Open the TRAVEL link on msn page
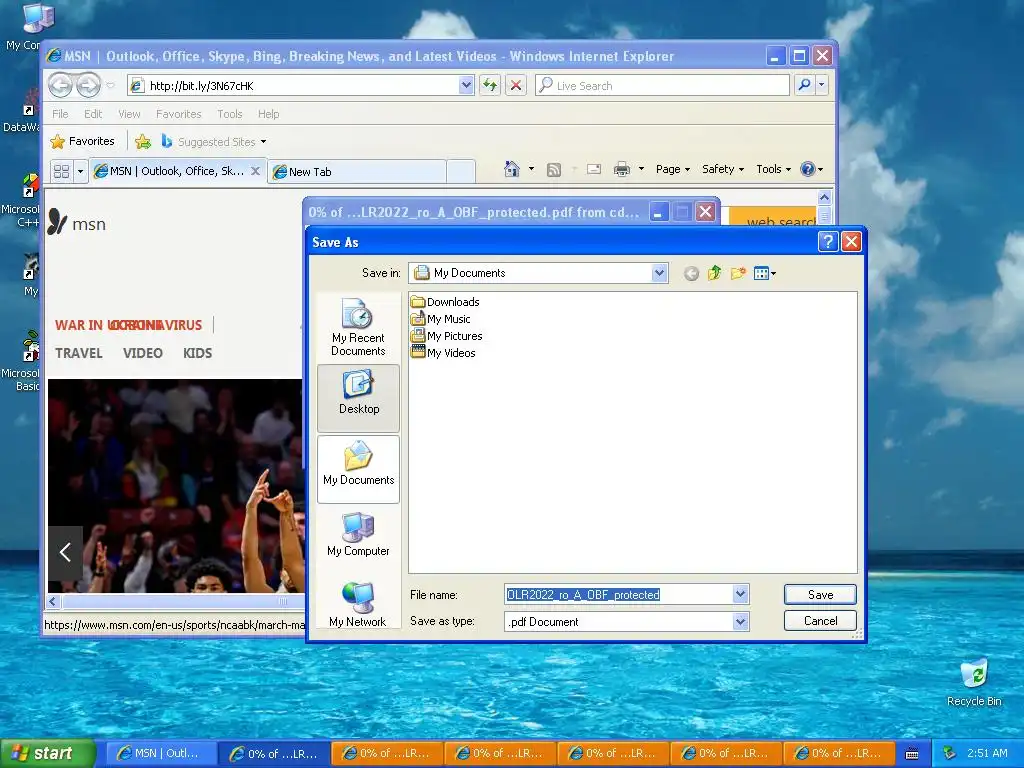The image size is (1024, 768). [78, 353]
